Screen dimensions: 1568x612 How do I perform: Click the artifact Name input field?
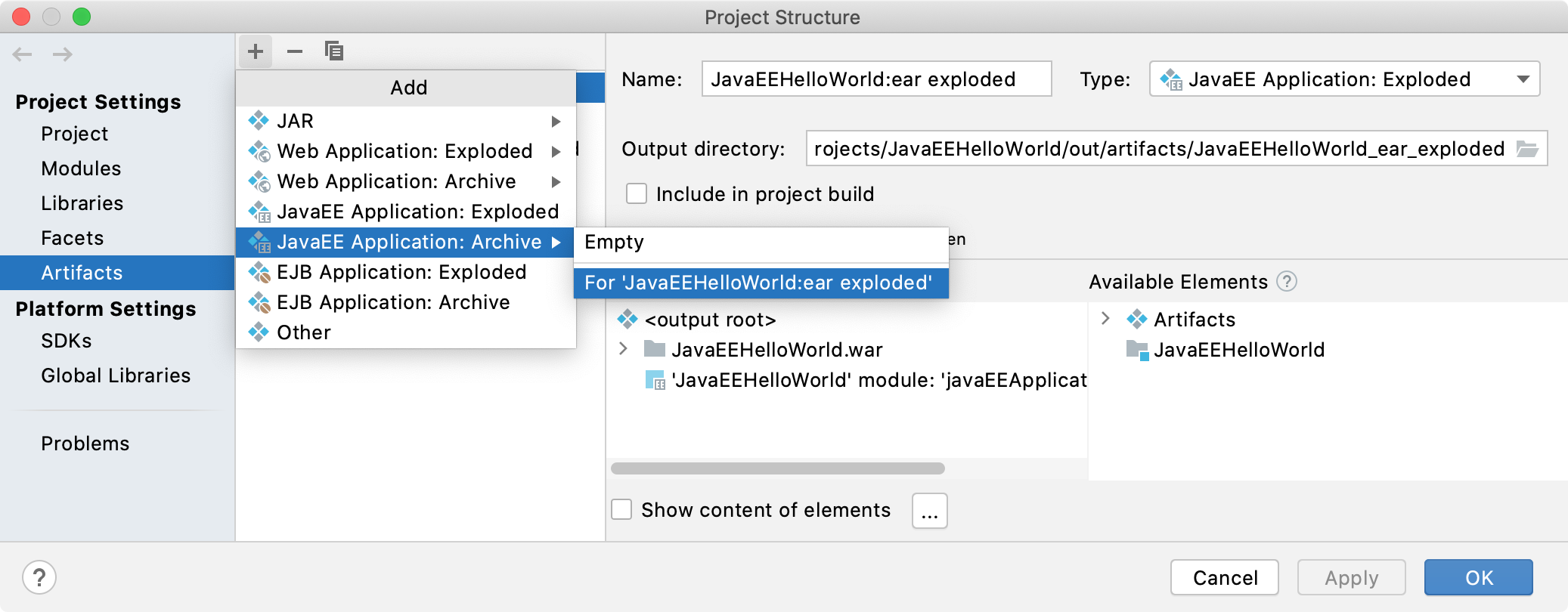tap(875, 79)
